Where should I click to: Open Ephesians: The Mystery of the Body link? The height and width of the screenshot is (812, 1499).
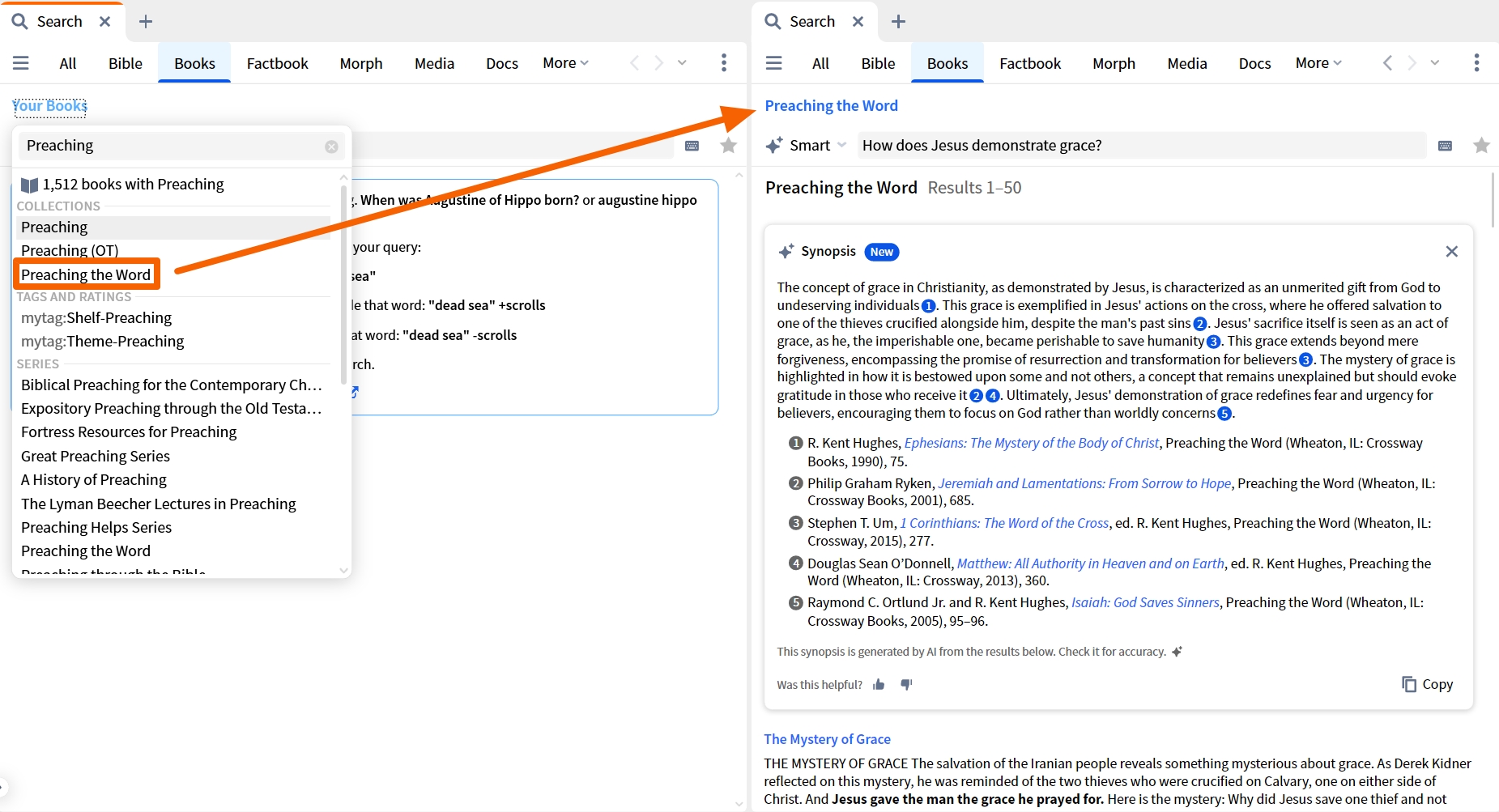coord(1032,444)
